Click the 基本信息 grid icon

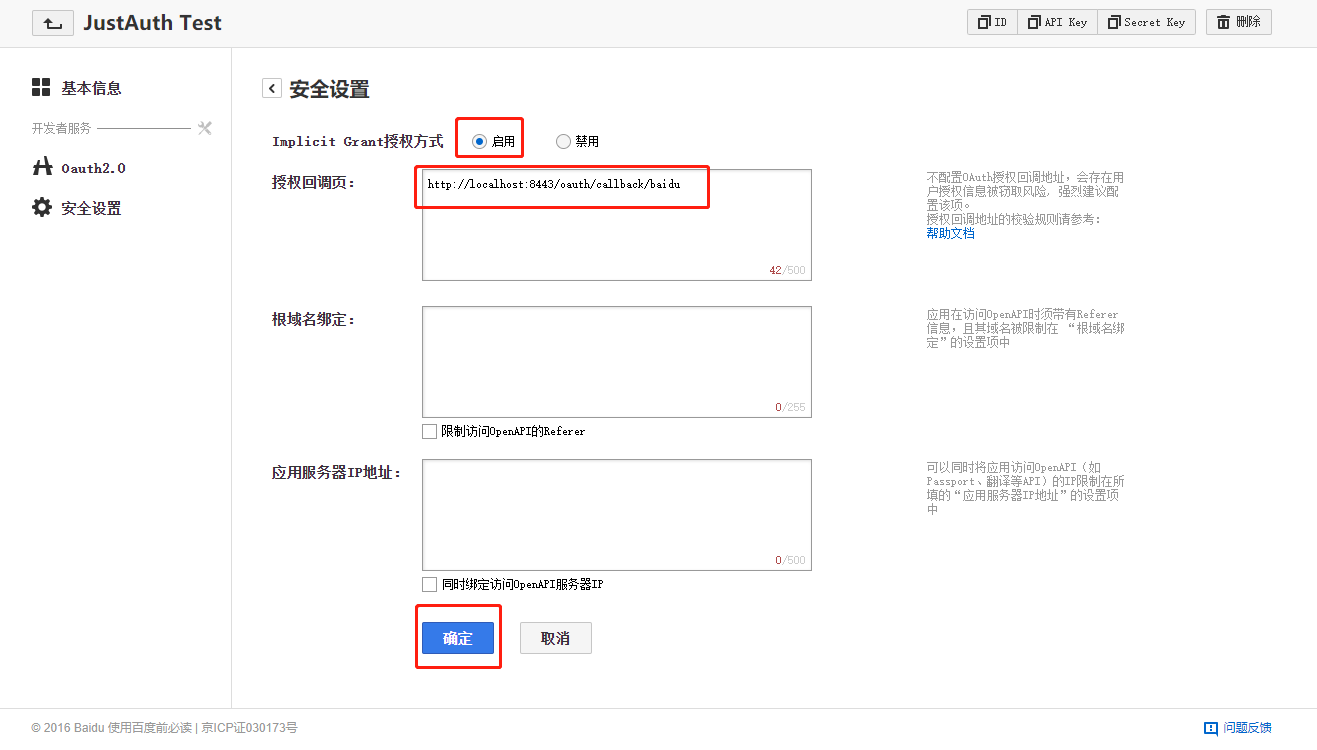pos(41,87)
